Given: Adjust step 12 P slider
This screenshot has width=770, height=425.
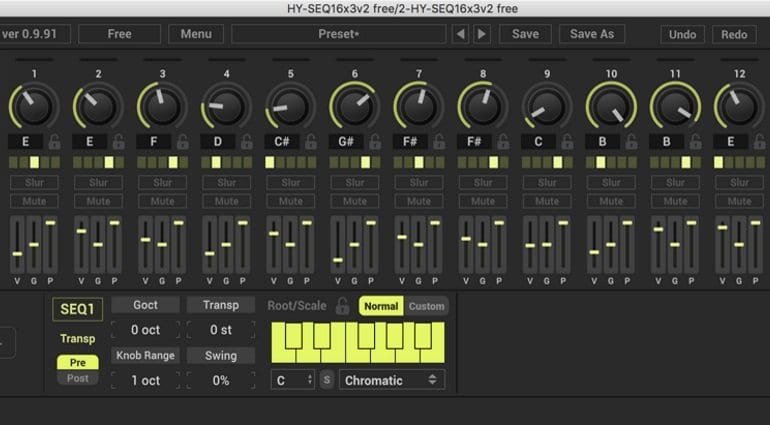Looking at the screenshot, I should coord(755,245).
